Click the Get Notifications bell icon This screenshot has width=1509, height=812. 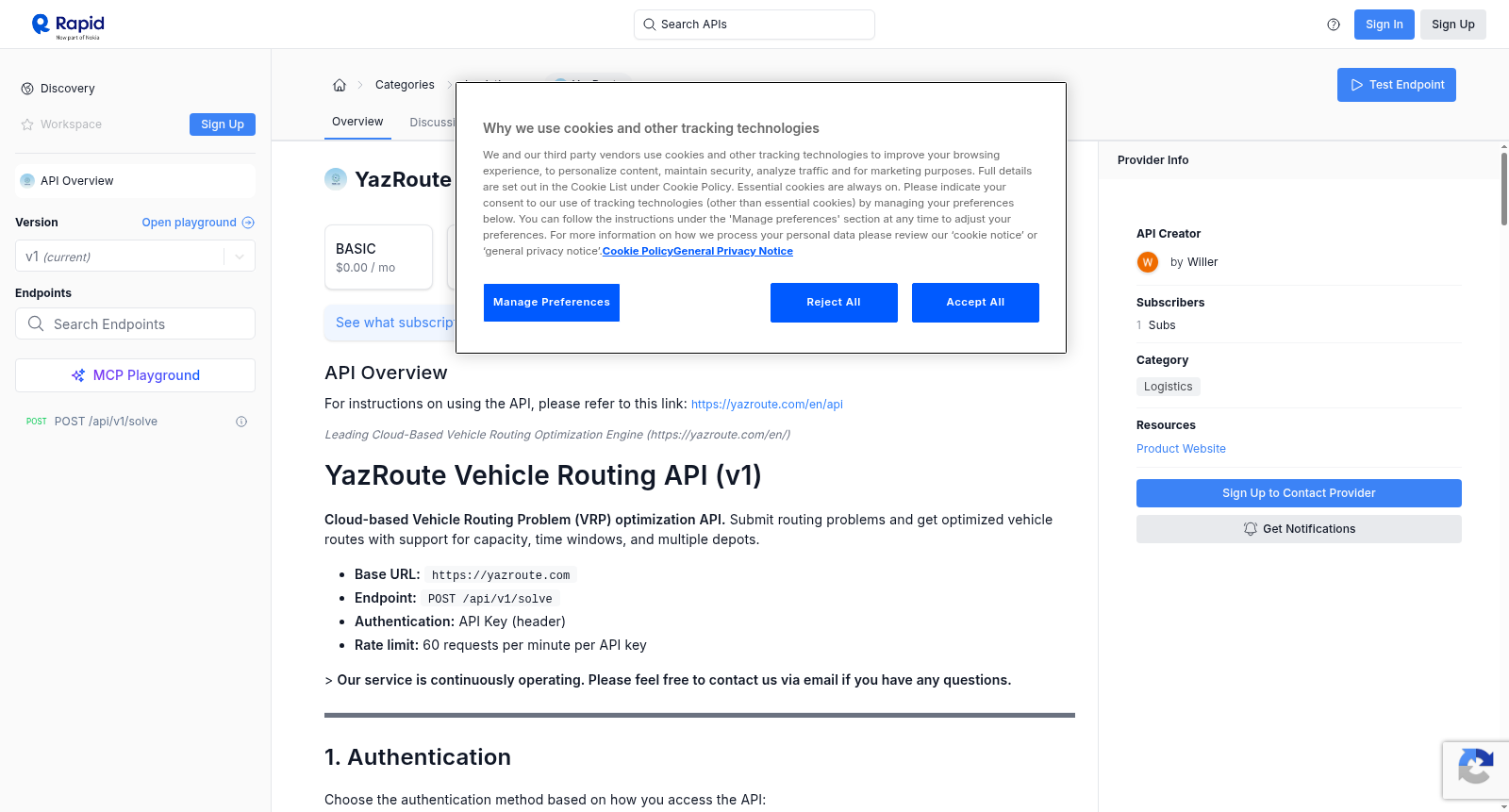[1251, 529]
